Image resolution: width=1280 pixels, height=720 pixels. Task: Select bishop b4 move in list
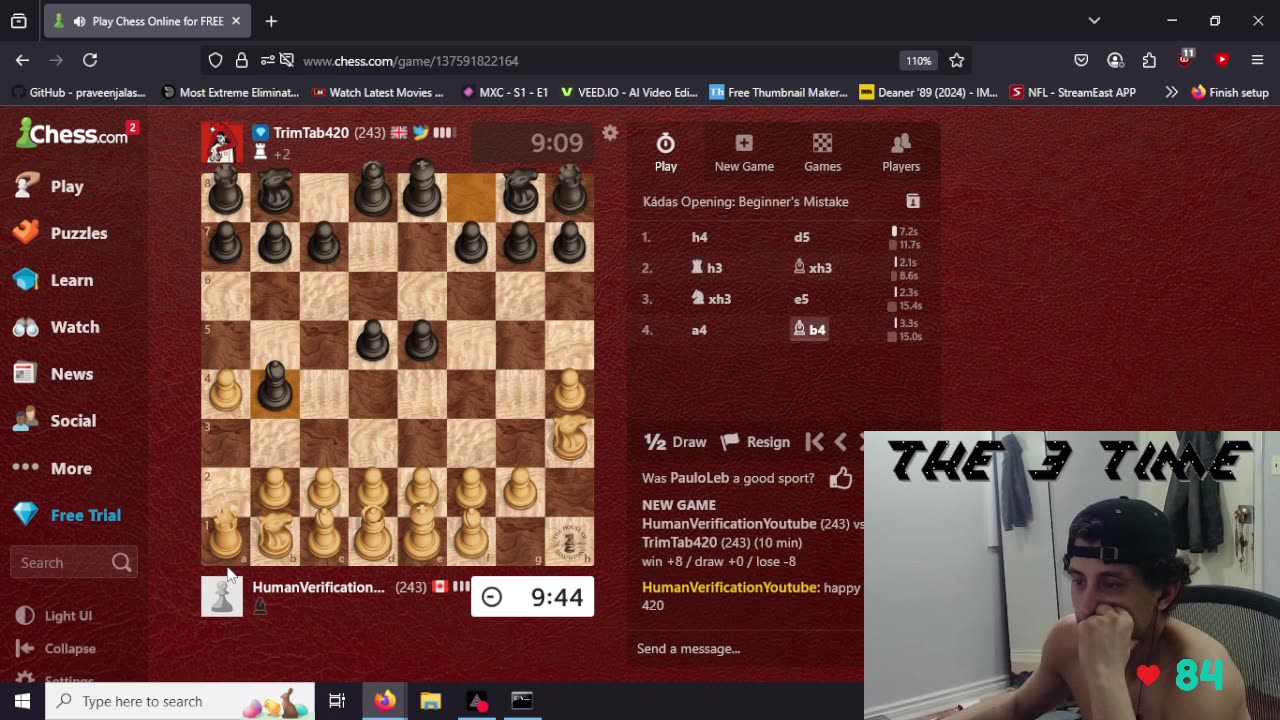coord(809,330)
